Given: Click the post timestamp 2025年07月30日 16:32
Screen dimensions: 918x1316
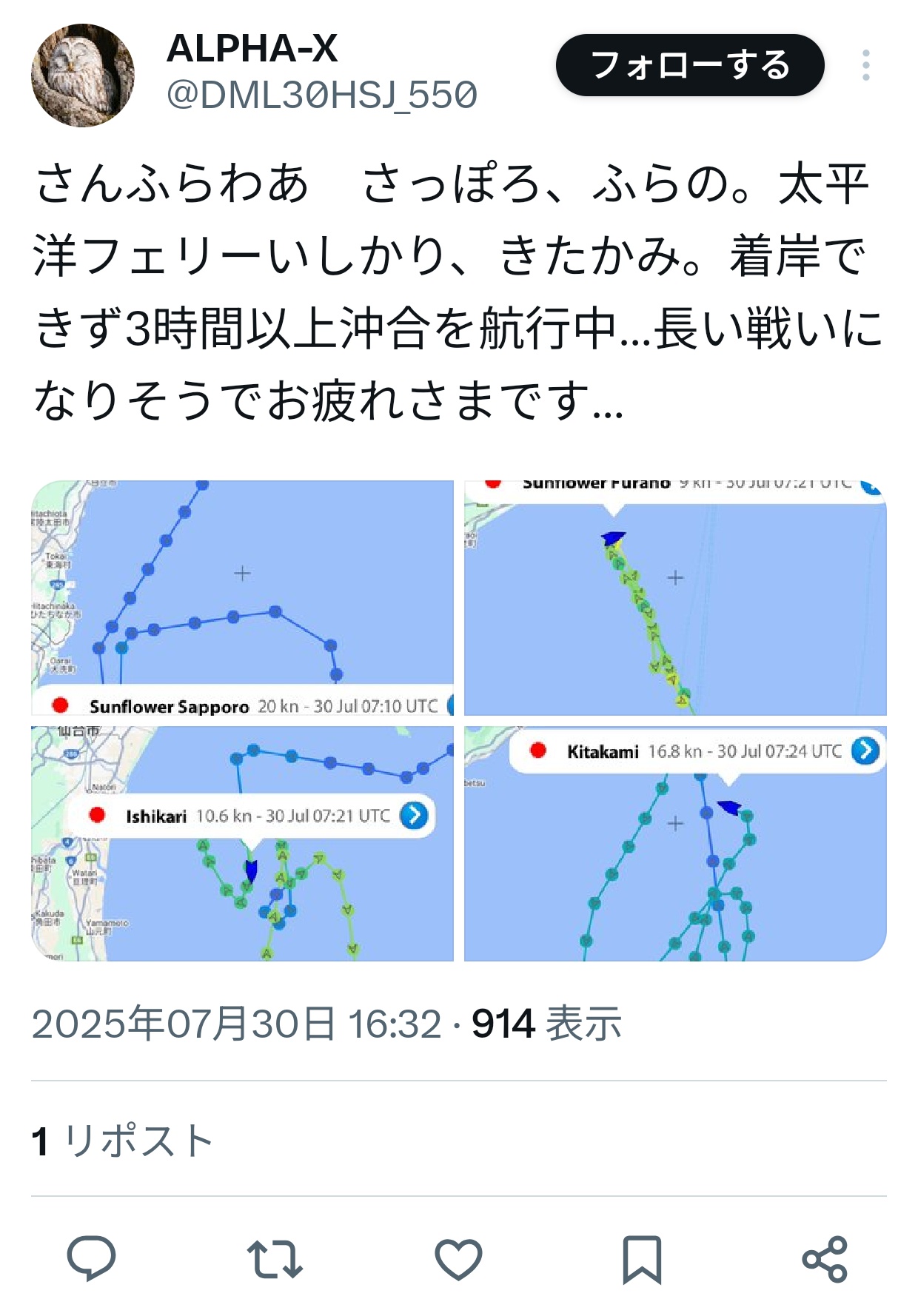Looking at the screenshot, I should pos(236,1024).
